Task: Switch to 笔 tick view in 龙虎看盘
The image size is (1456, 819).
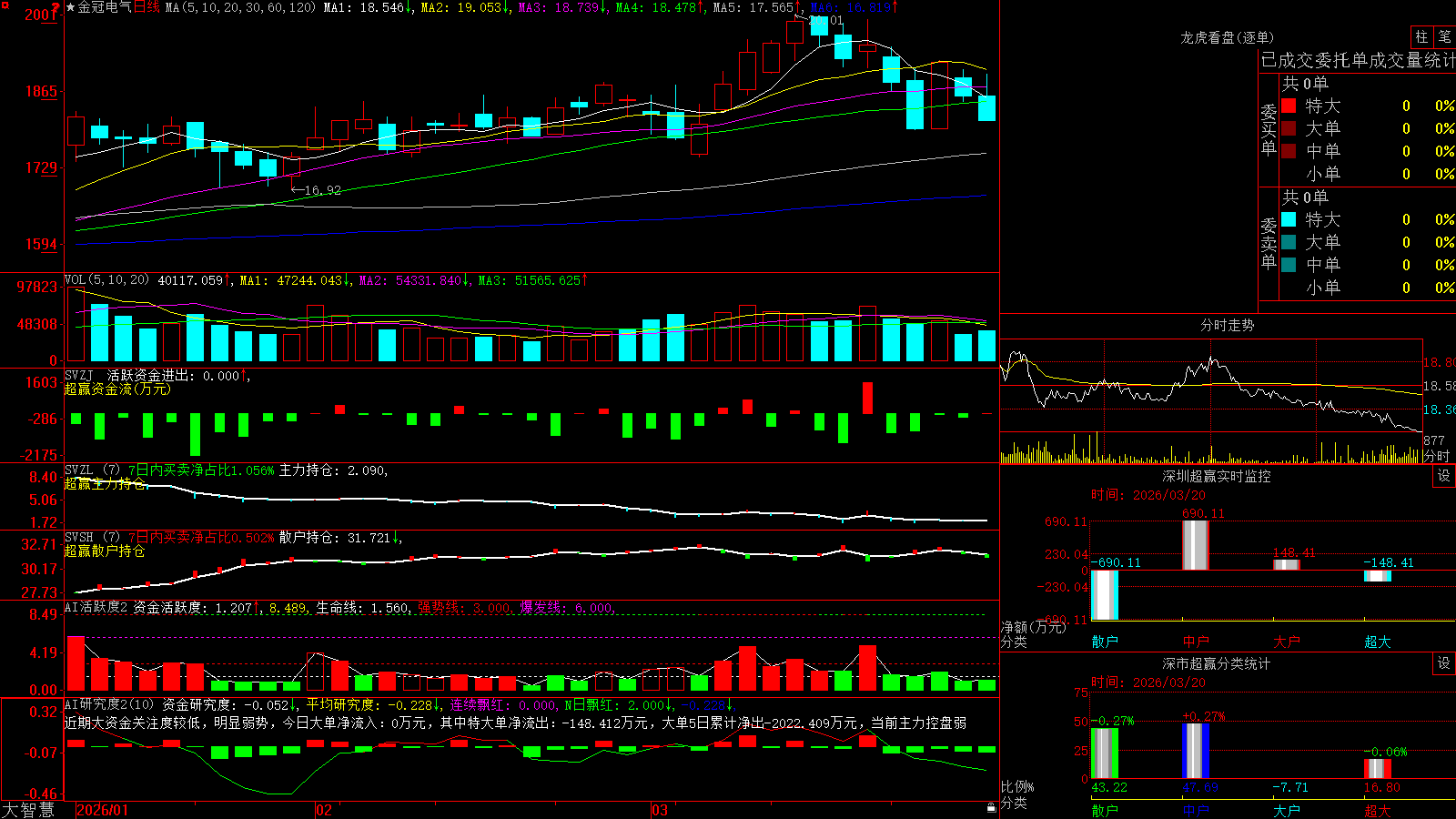Action: pyautogui.click(x=1445, y=37)
